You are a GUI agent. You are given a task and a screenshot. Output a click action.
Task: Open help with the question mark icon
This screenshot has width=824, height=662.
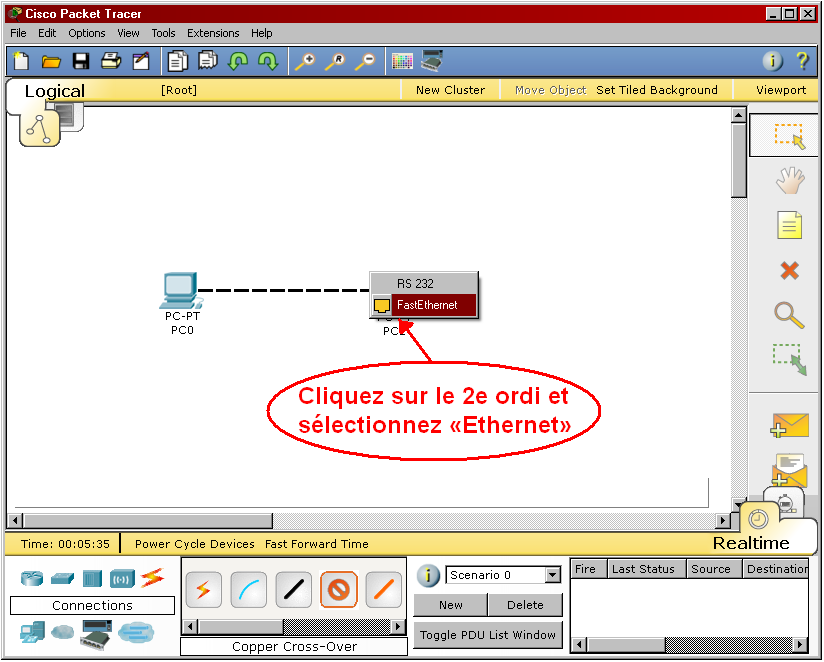802,61
